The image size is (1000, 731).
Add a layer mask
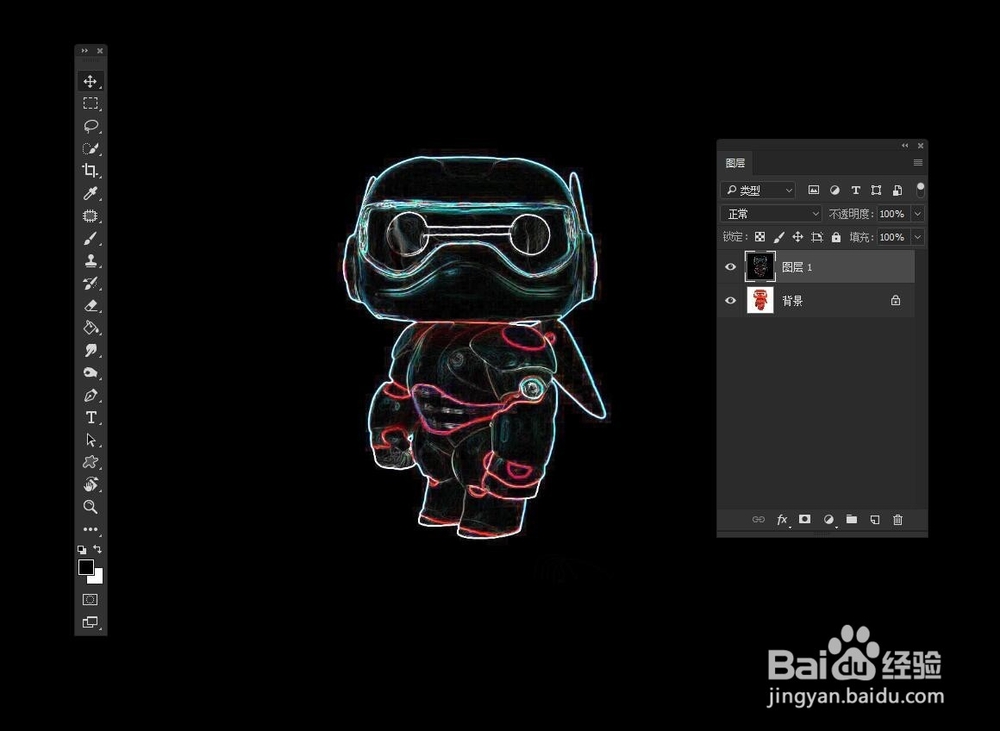[805, 519]
